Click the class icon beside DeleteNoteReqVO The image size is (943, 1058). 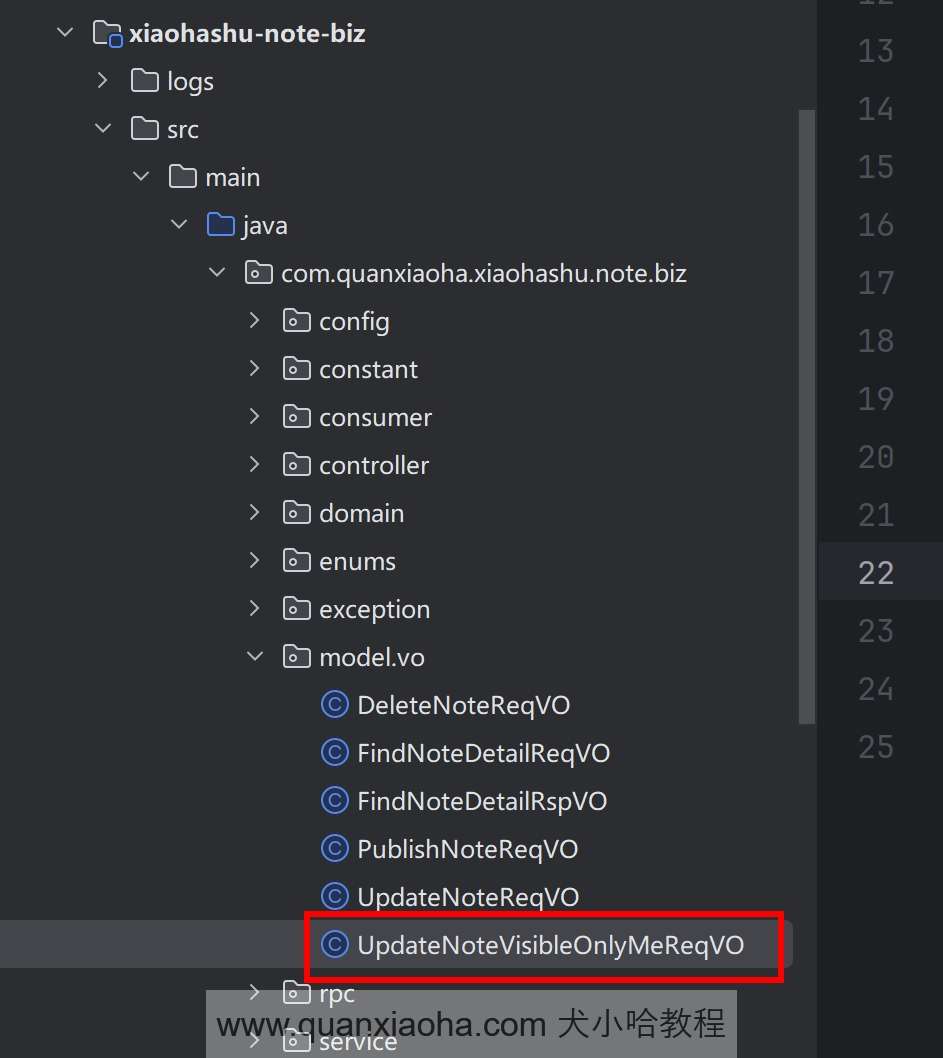(x=334, y=705)
